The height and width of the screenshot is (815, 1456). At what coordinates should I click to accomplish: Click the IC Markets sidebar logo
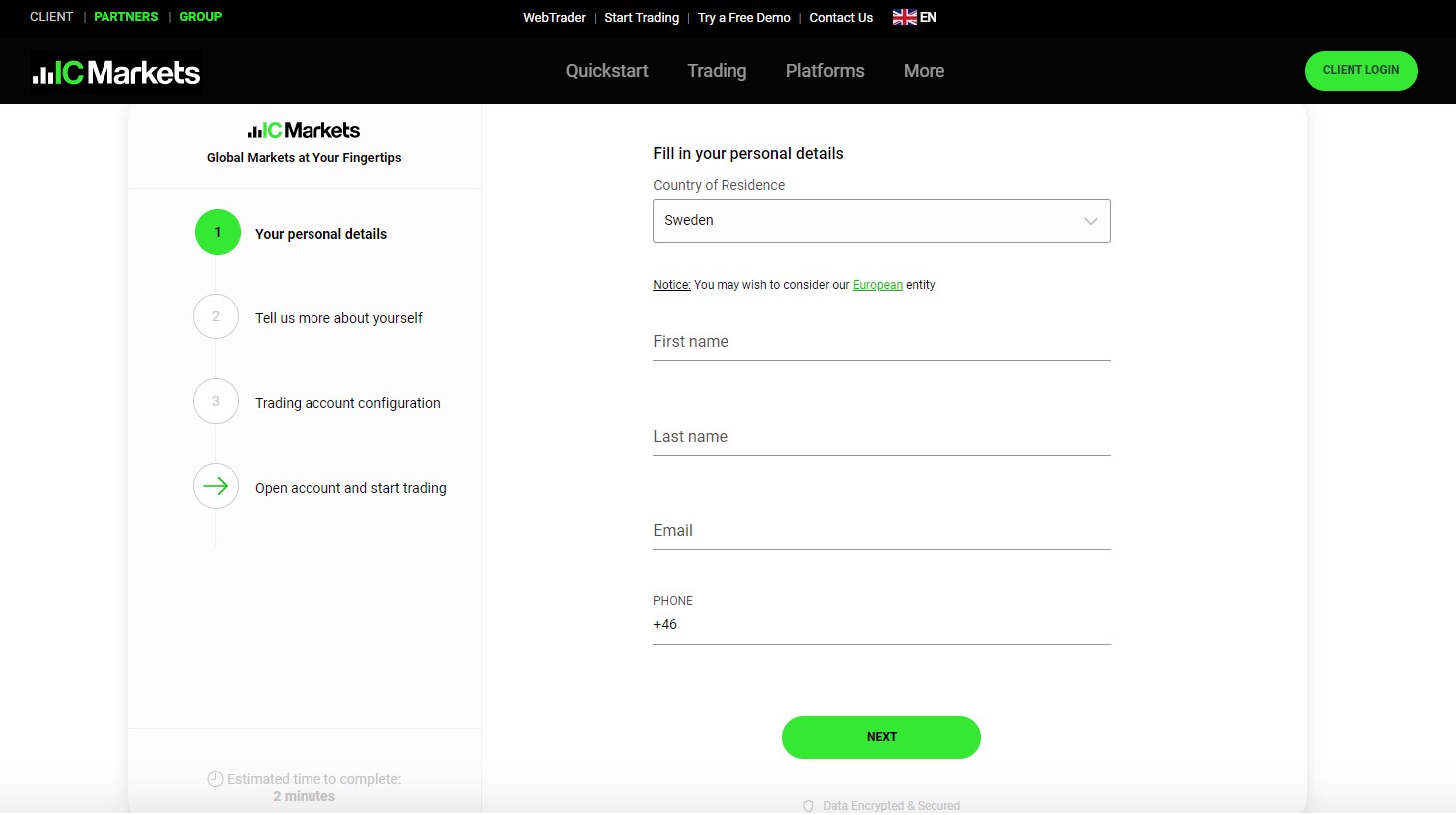click(x=304, y=130)
